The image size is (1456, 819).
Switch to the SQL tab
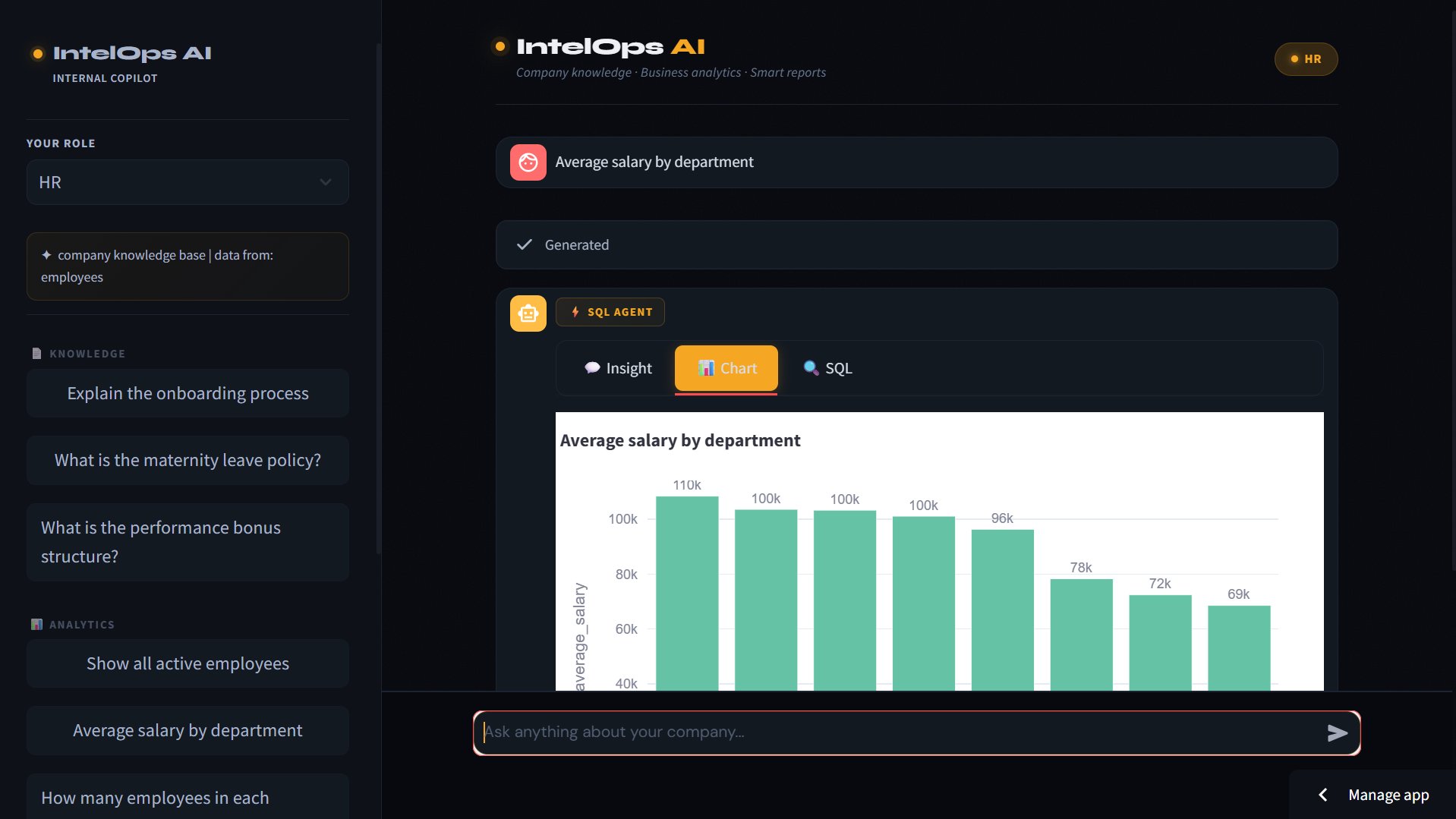point(827,368)
